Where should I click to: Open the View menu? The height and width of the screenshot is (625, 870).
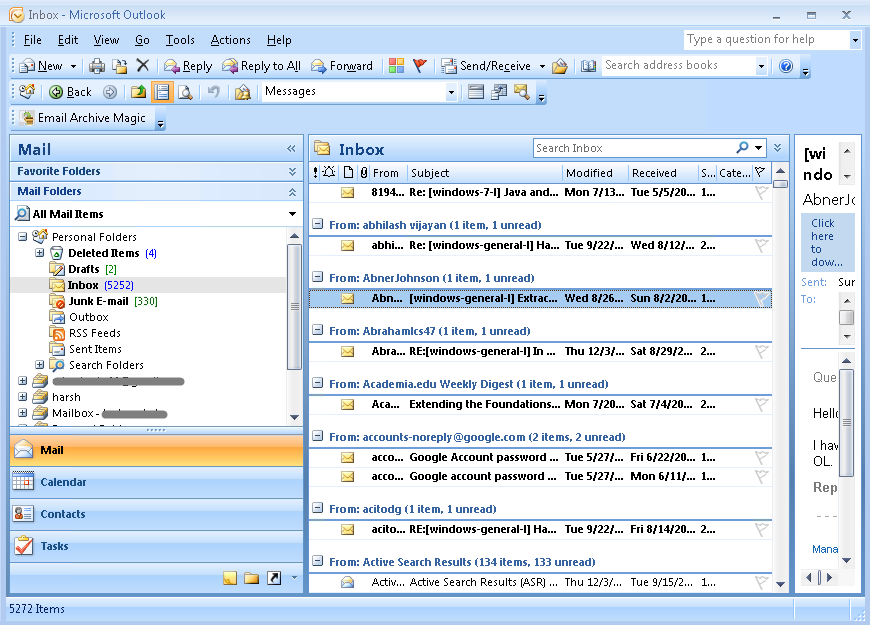pyautogui.click(x=106, y=40)
